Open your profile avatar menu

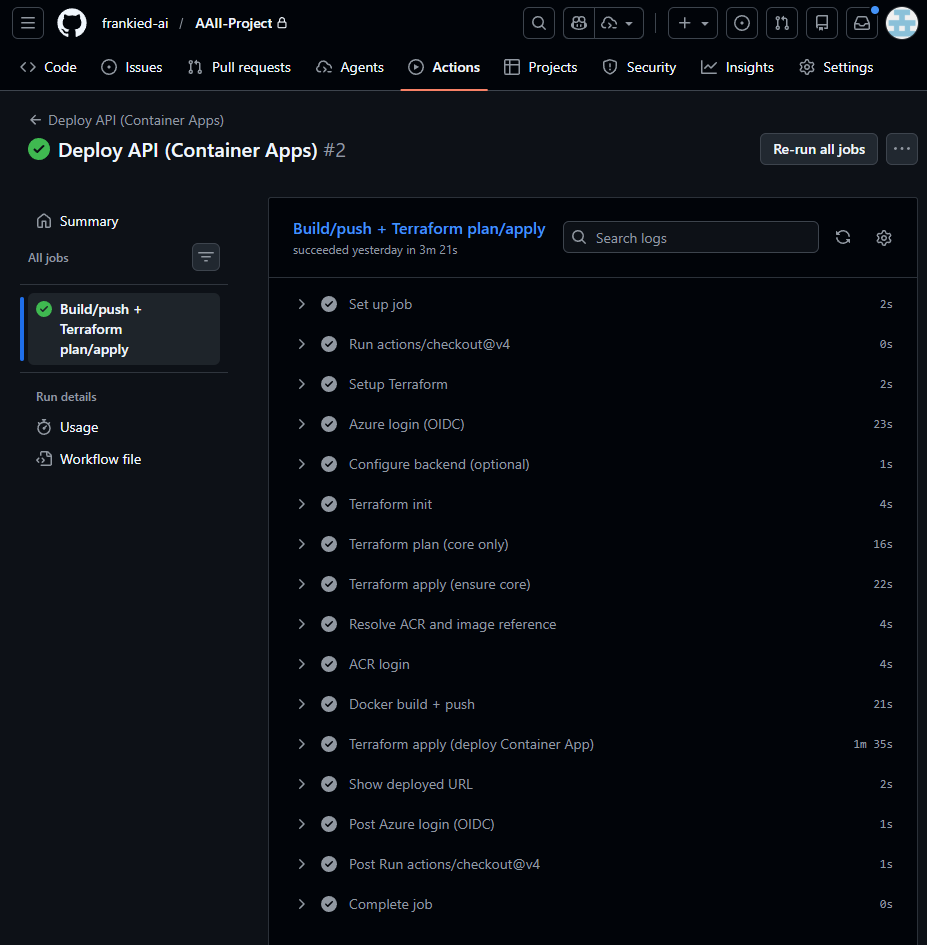[x=901, y=22]
